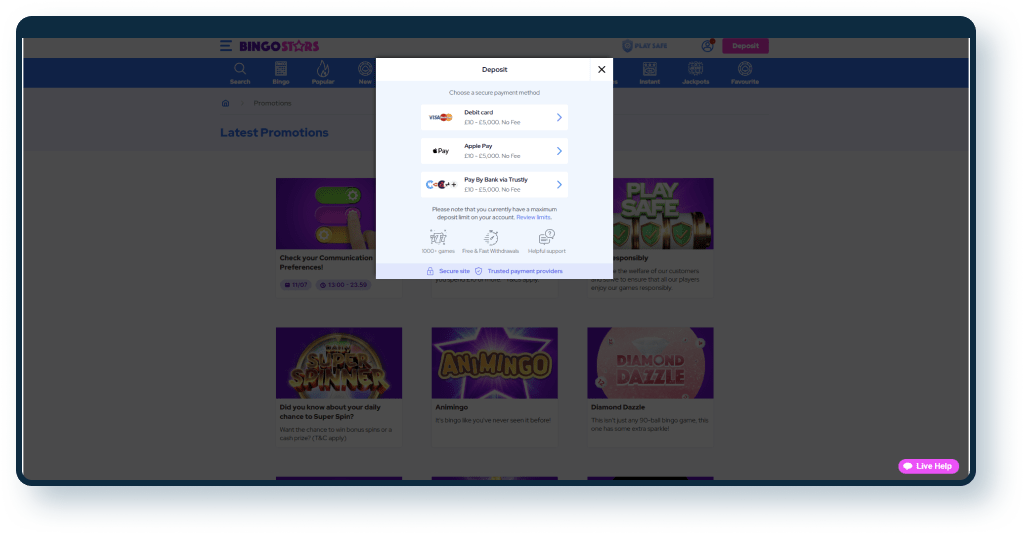Open the user account profile icon
1024x534 pixels.
point(708,46)
